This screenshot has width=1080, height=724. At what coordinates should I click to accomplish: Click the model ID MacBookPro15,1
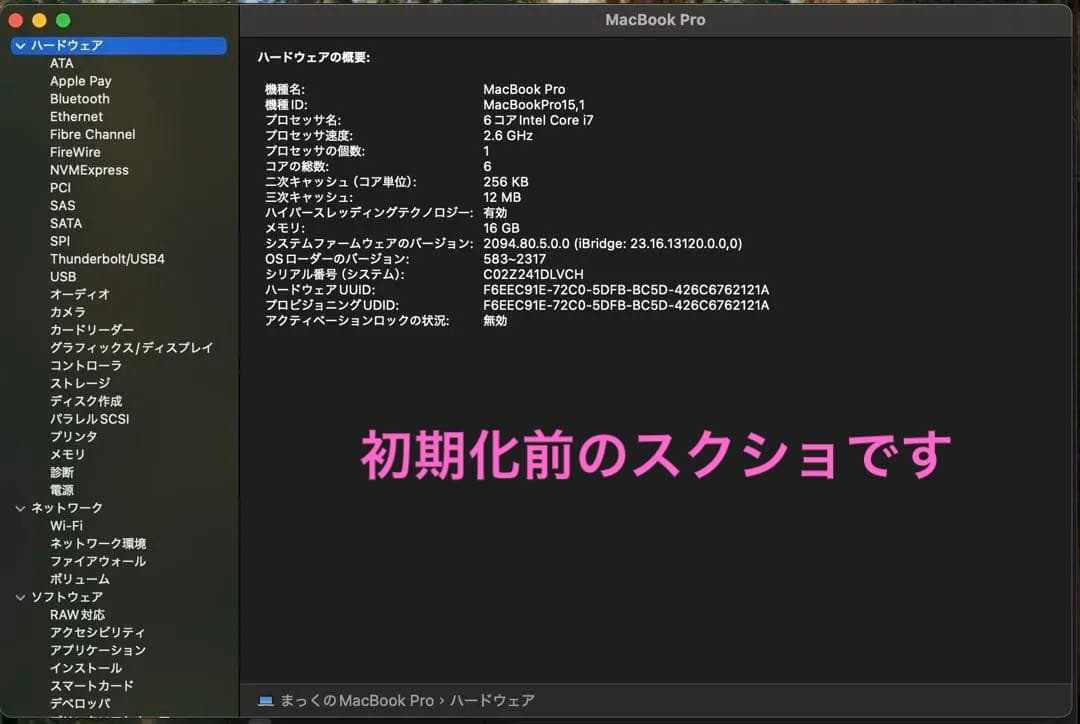(534, 105)
